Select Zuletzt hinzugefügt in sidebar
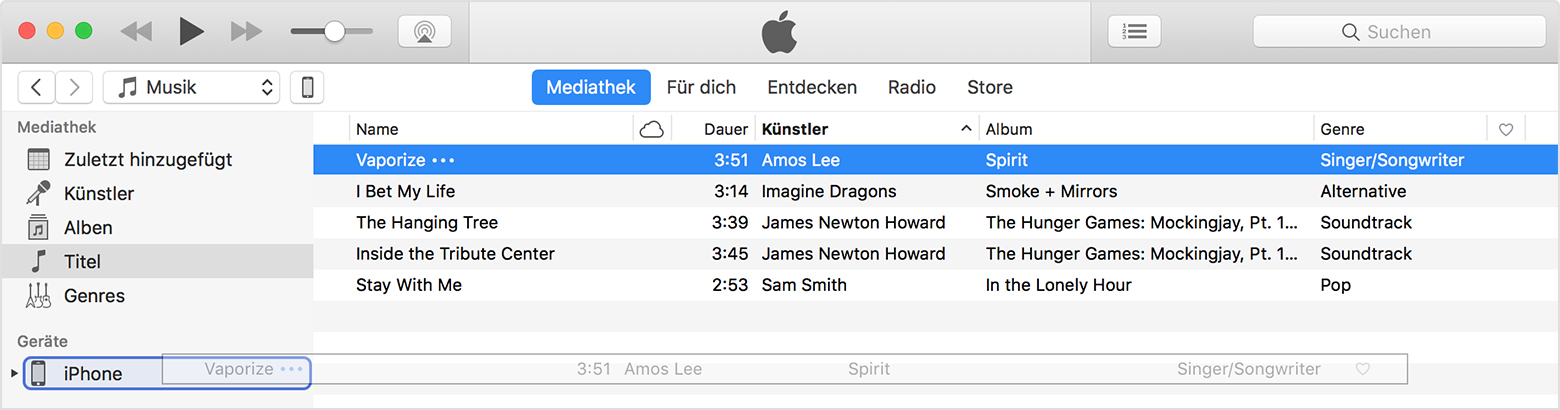Viewport: 1560px width, 410px height. pos(157,159)
